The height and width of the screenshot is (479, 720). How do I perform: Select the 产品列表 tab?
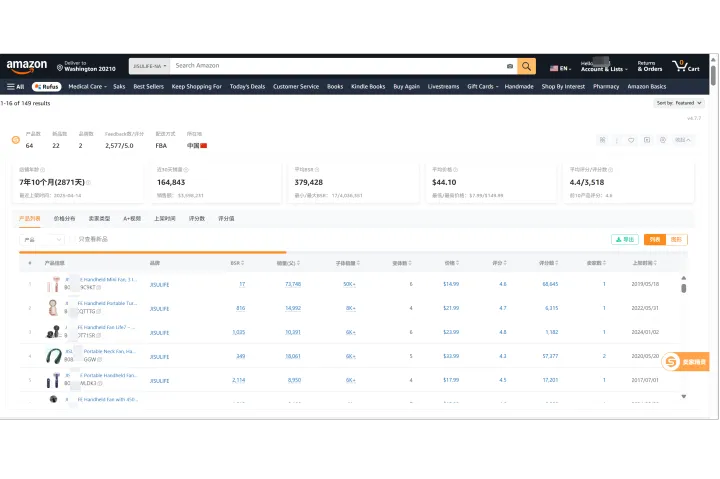(29, 219)
